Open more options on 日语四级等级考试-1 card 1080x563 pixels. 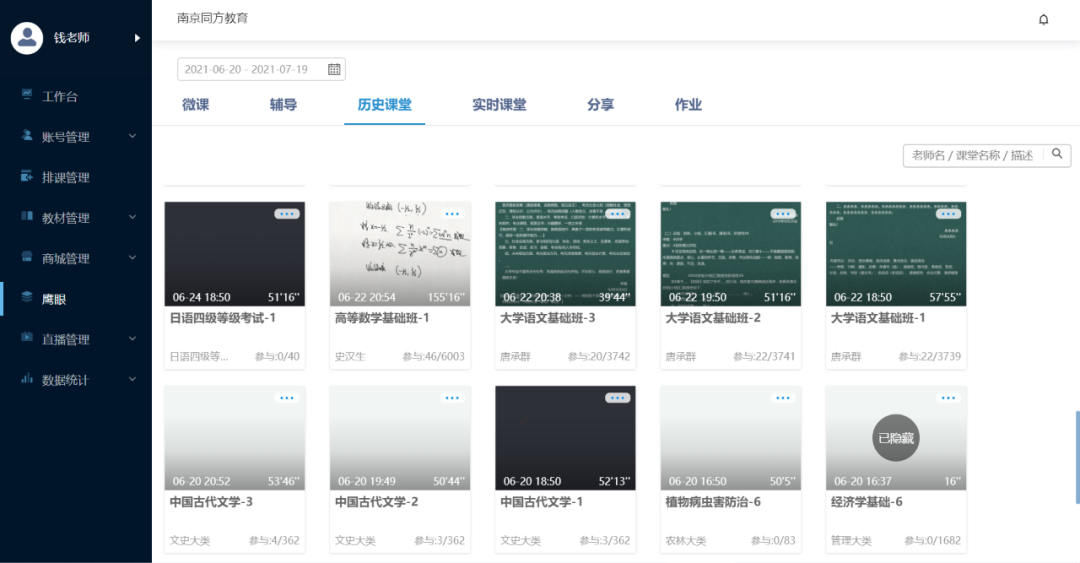click(287, 214)
